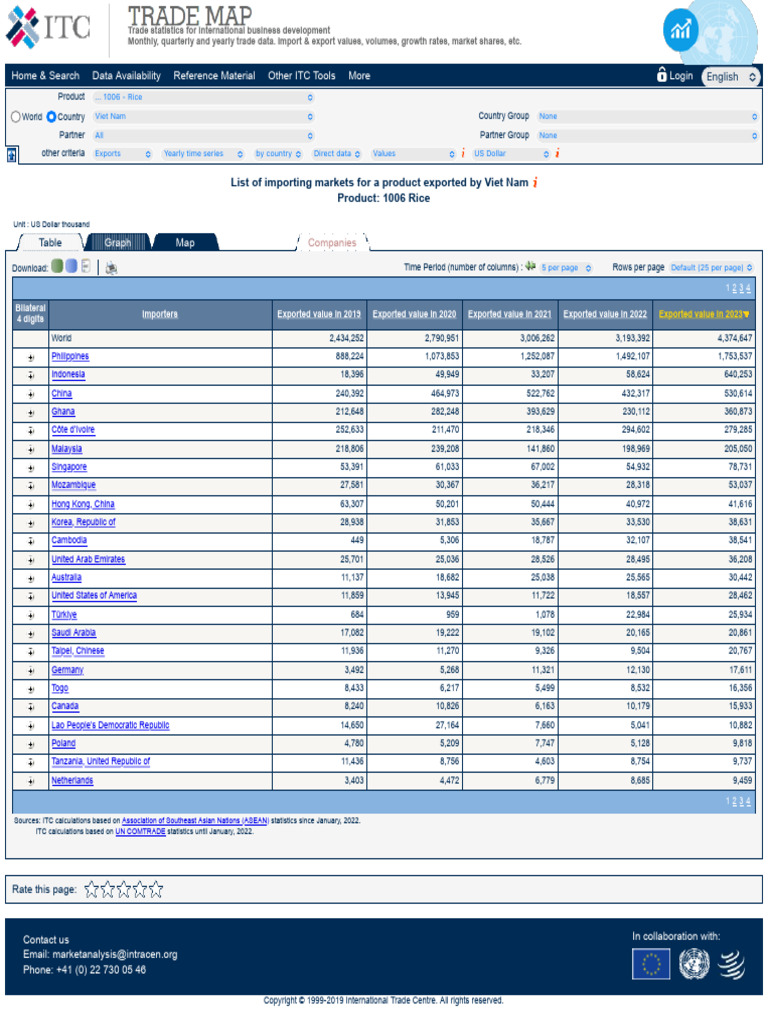Image resolution: width=768 pixels, height=1024 pixels.
Task: Expand bilateral 4 digits for Singapore
Action: pos(31,468)
